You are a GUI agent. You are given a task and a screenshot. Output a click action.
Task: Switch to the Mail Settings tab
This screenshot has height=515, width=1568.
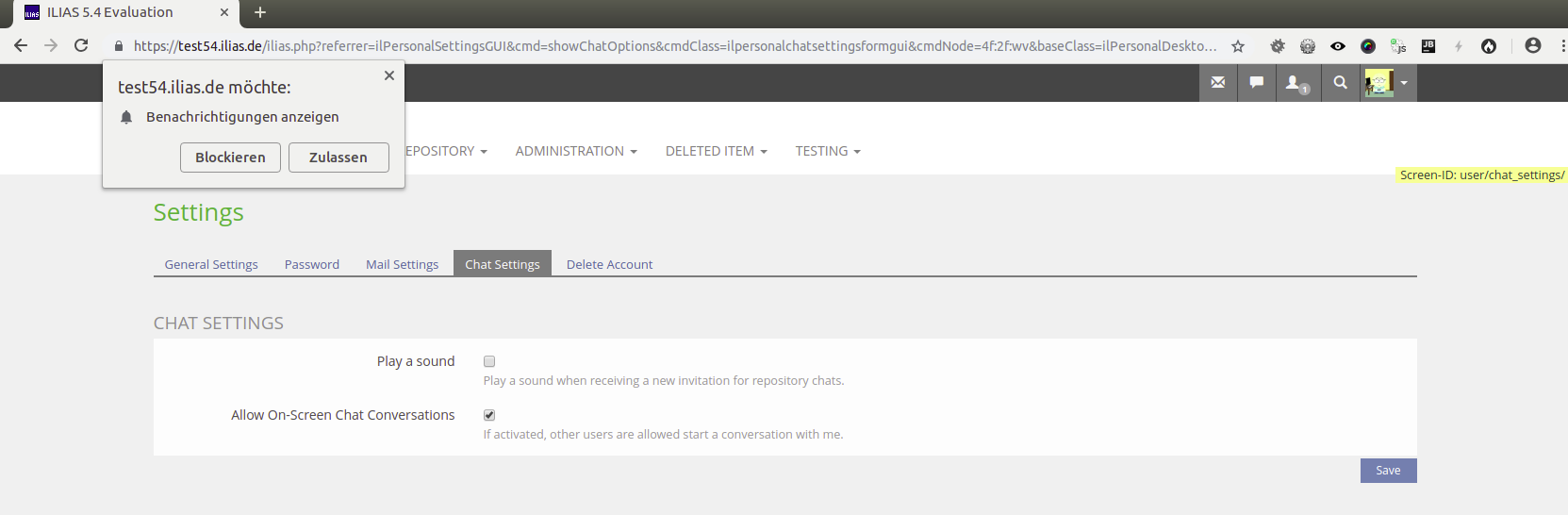point(402,264)
